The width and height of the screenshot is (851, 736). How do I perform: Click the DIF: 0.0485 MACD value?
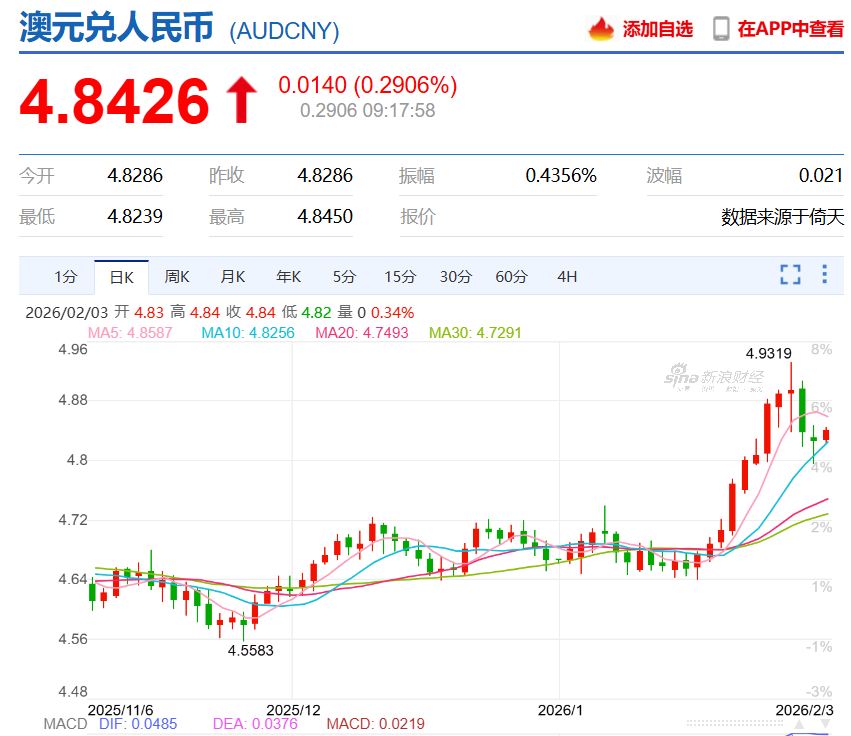point(138,724)
